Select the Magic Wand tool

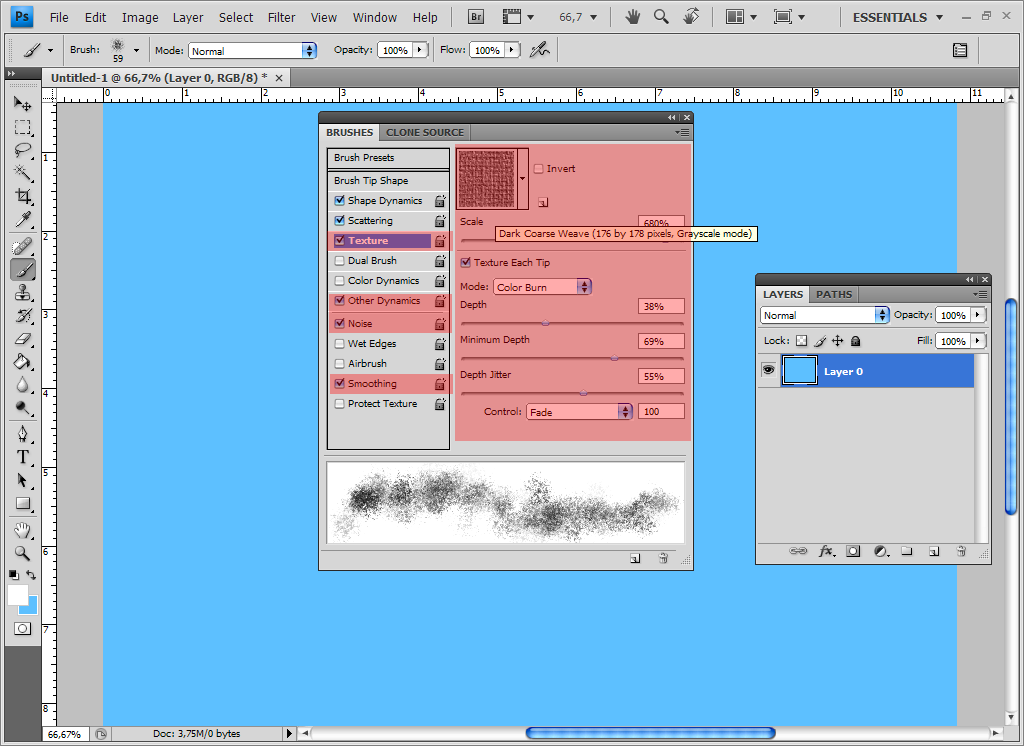coord(22,172)
